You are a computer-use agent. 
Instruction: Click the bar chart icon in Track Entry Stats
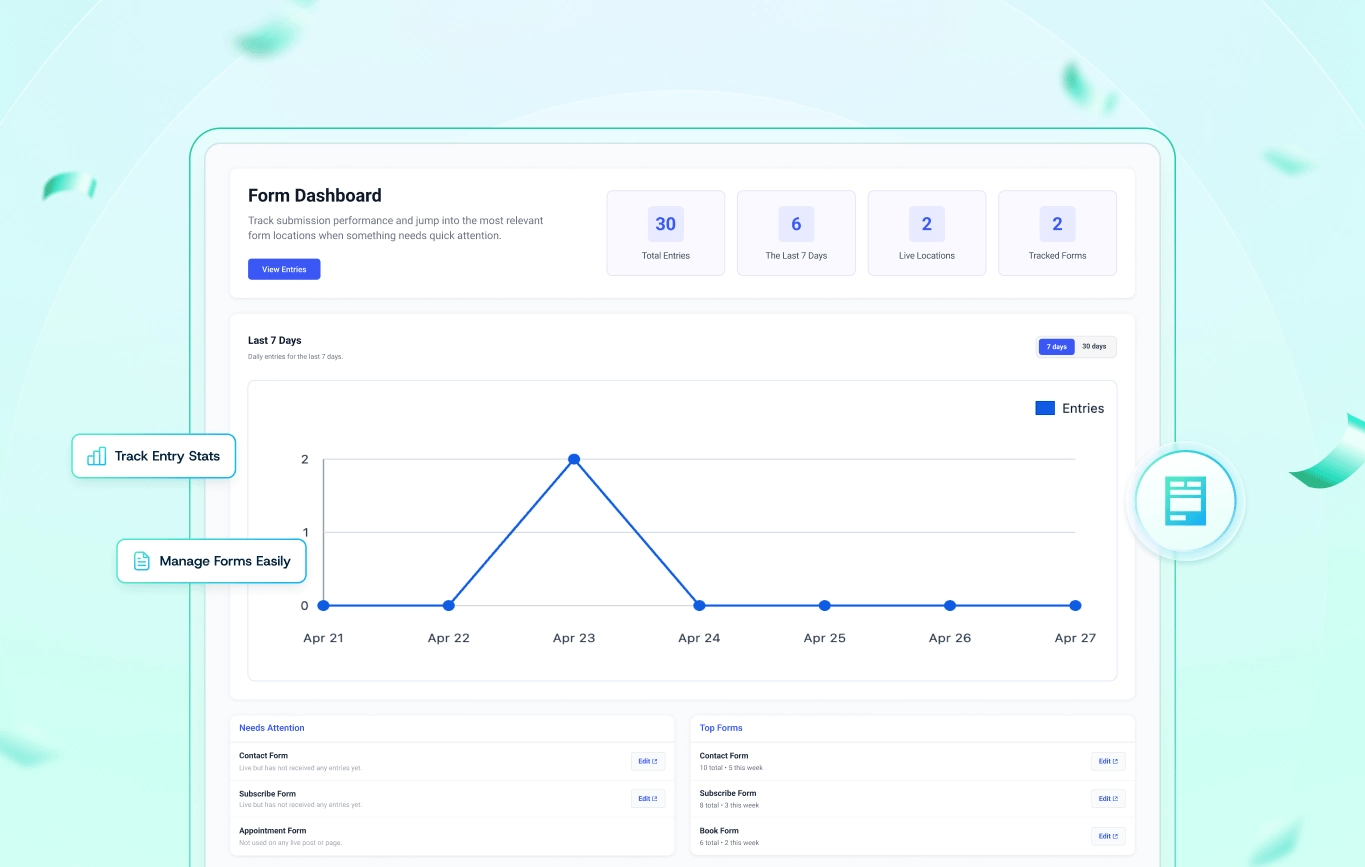pyautogui.click(x=97, y=456)
